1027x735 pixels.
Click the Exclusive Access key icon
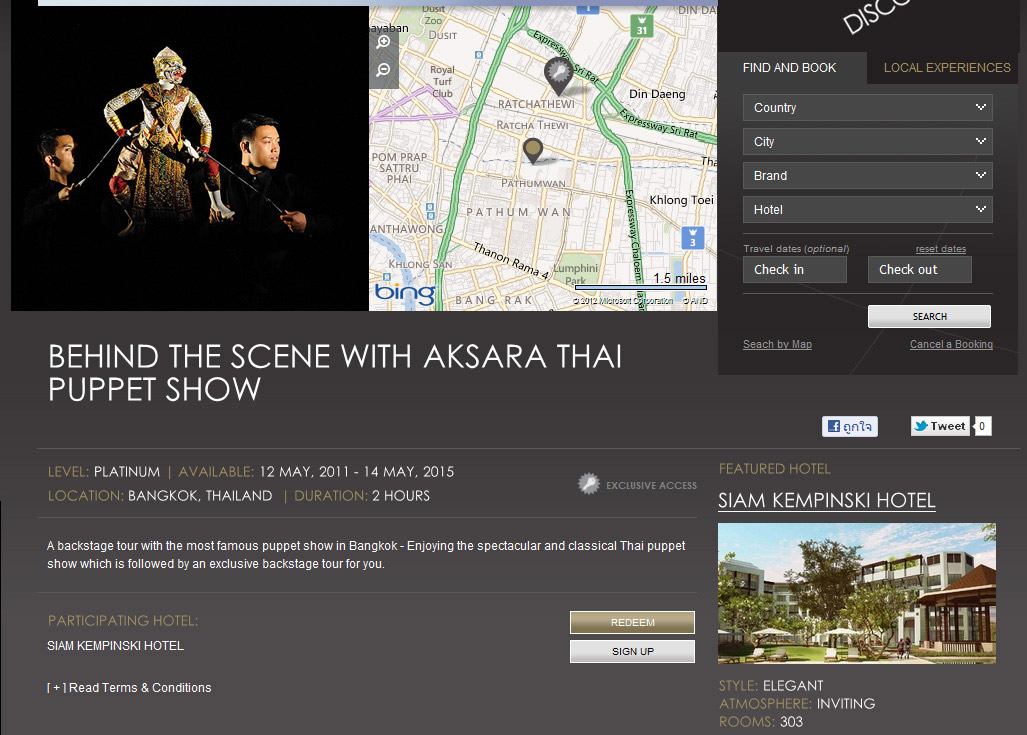[x=588, y=484]
